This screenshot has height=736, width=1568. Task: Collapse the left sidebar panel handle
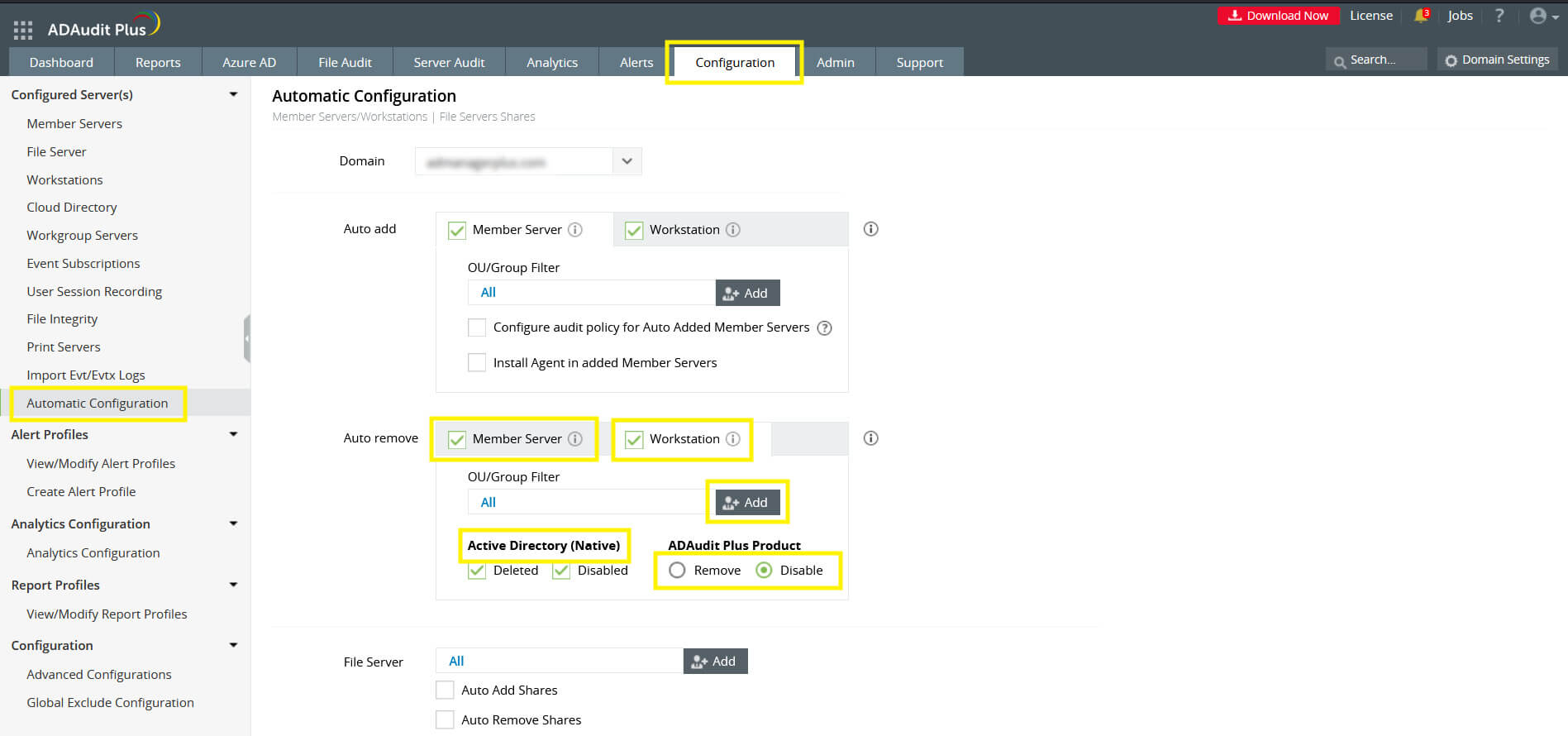(246, 338)
